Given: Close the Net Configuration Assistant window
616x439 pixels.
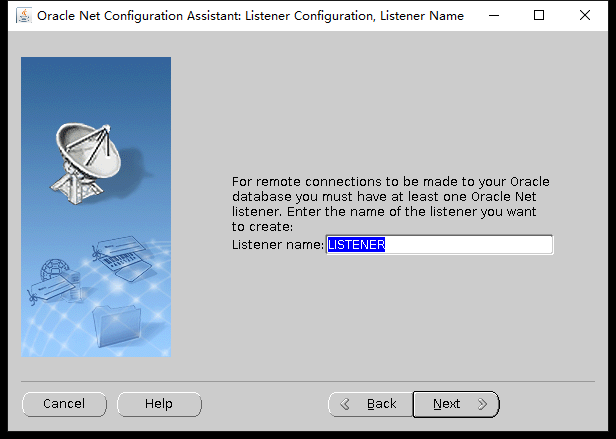Looking at the screenshot, I should coord(585,16).
